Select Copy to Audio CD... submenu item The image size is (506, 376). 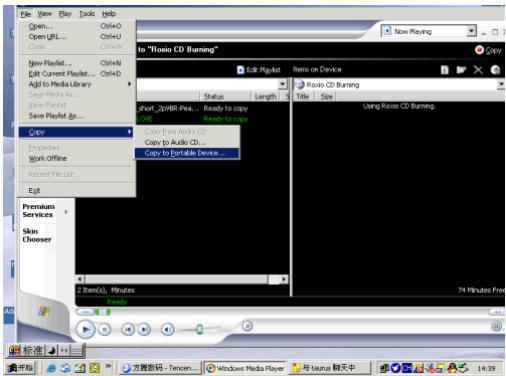click(187, 142)
